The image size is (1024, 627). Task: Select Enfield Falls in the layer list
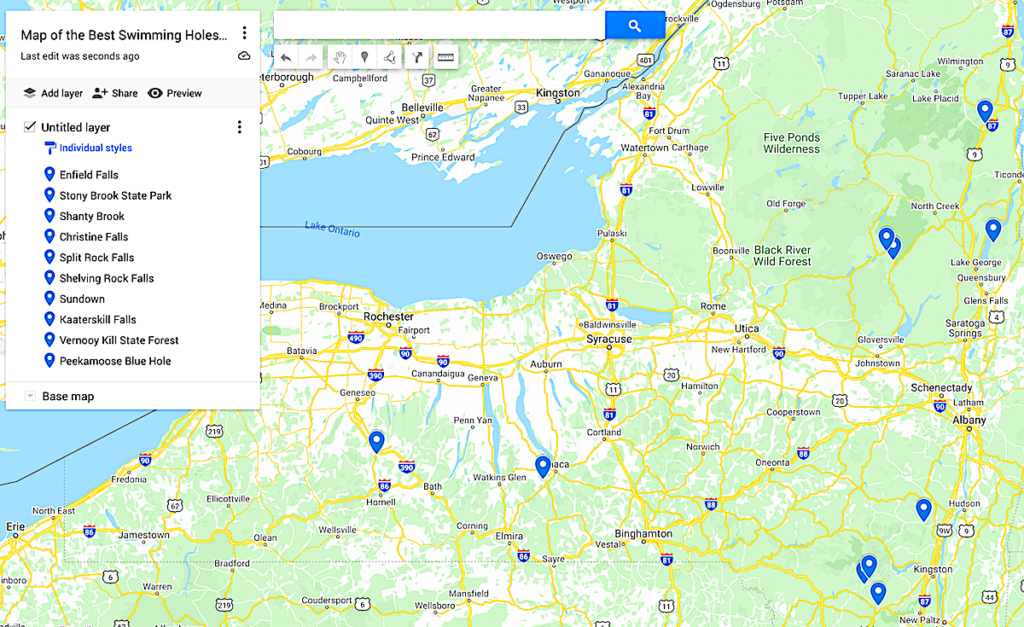pyautogui.click(x=89, y=174)
